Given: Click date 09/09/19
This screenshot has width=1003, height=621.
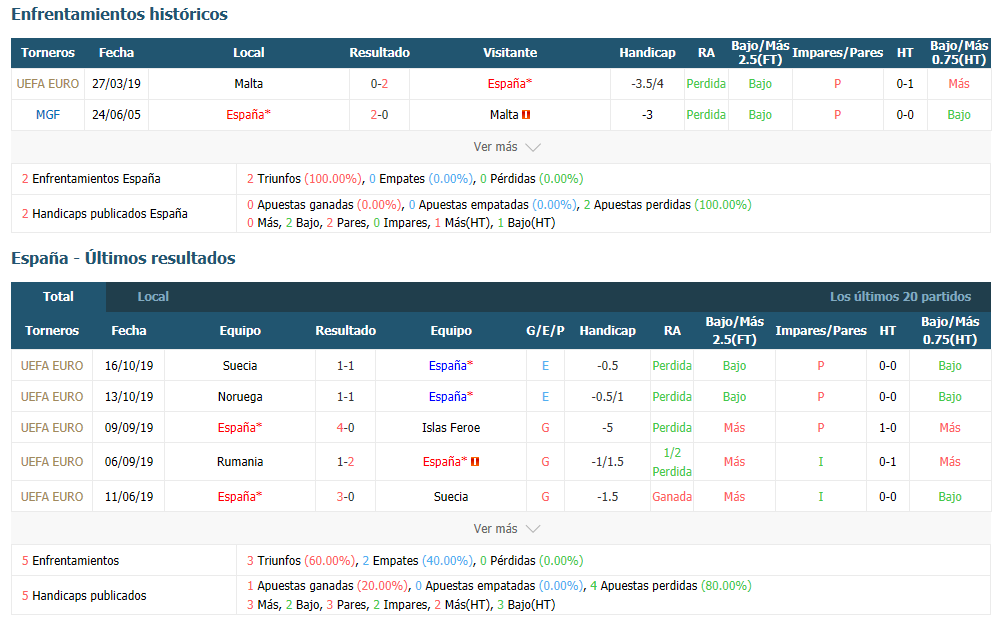Looking at the screenshot, I should (129, 428).
